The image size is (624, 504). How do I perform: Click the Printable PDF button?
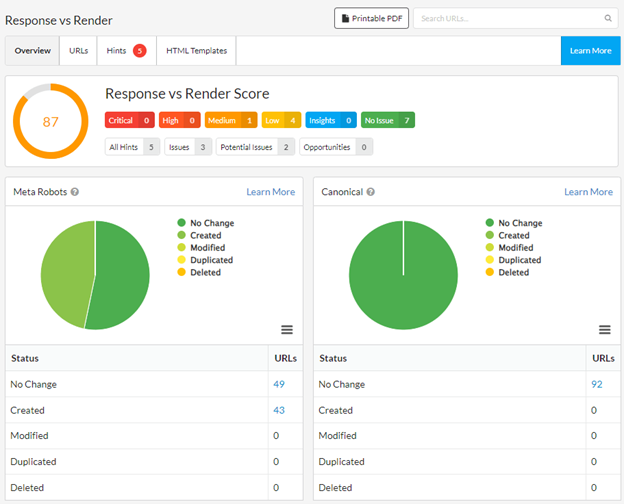coord(371,18)
